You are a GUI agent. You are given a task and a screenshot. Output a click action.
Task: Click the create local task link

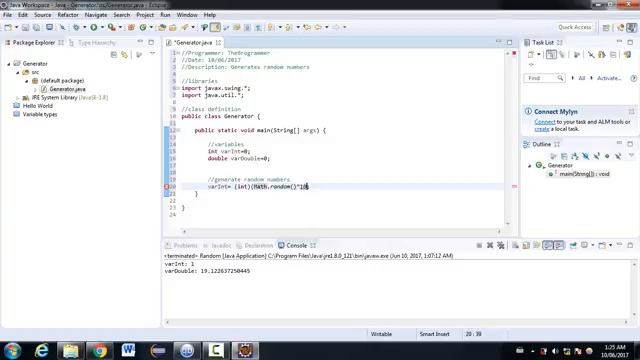click(x=542, y=129)
